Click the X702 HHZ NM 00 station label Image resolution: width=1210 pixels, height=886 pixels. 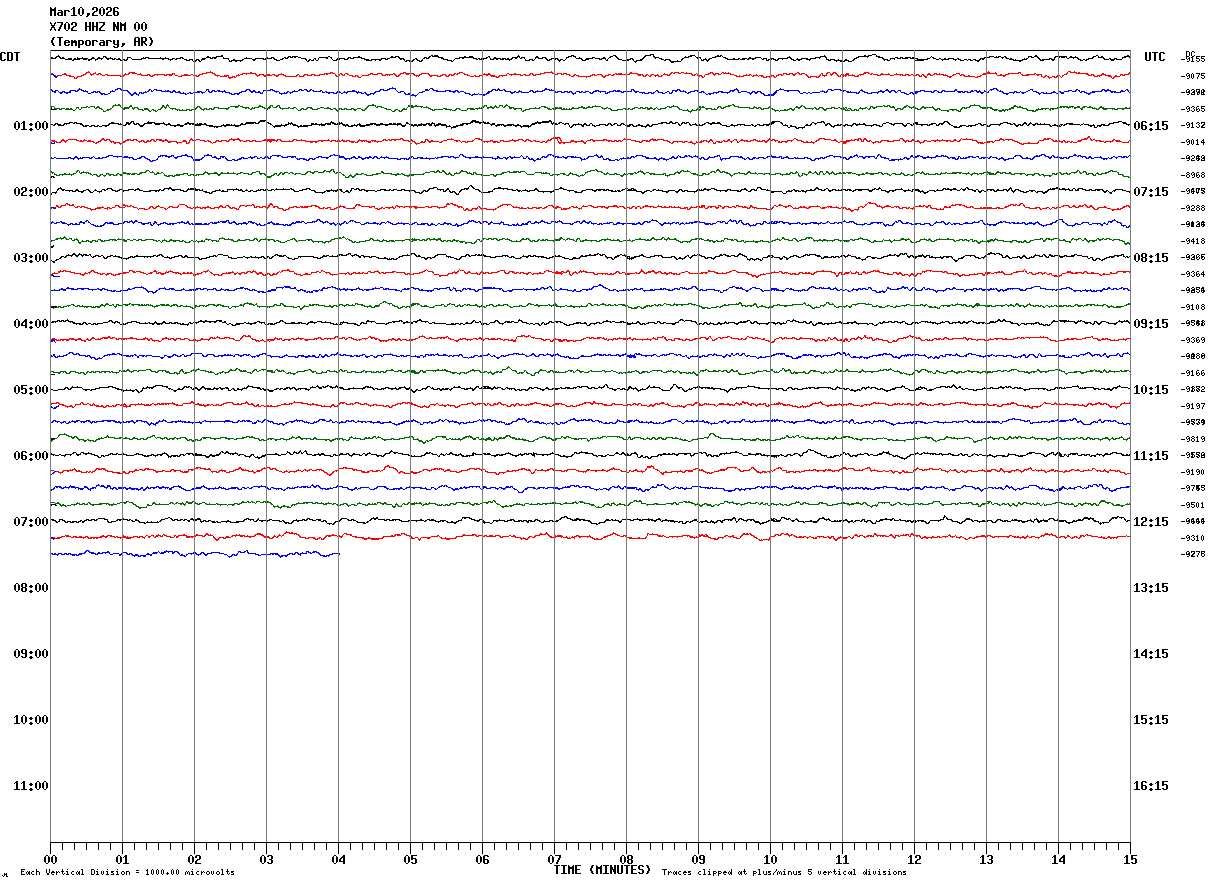tap(98, 27)
